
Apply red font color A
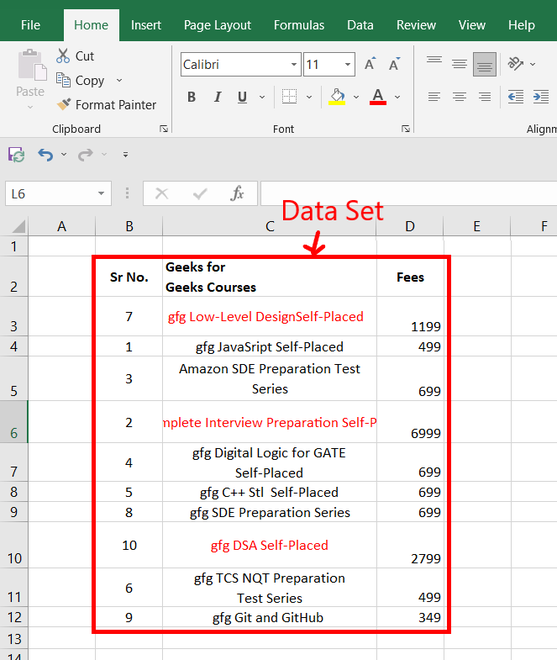coord(378,97)
